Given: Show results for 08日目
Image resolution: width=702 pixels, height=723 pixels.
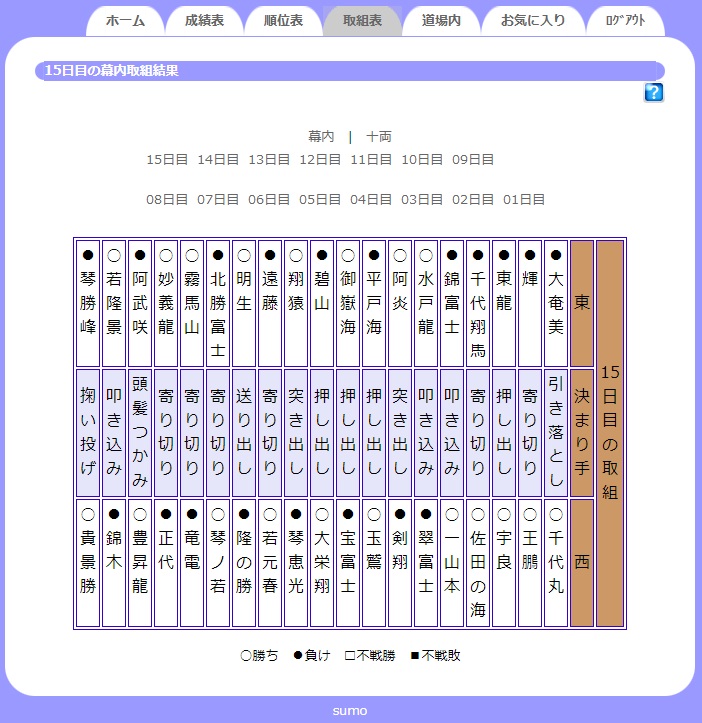Looking at the screenshot, I should (167, 200).
